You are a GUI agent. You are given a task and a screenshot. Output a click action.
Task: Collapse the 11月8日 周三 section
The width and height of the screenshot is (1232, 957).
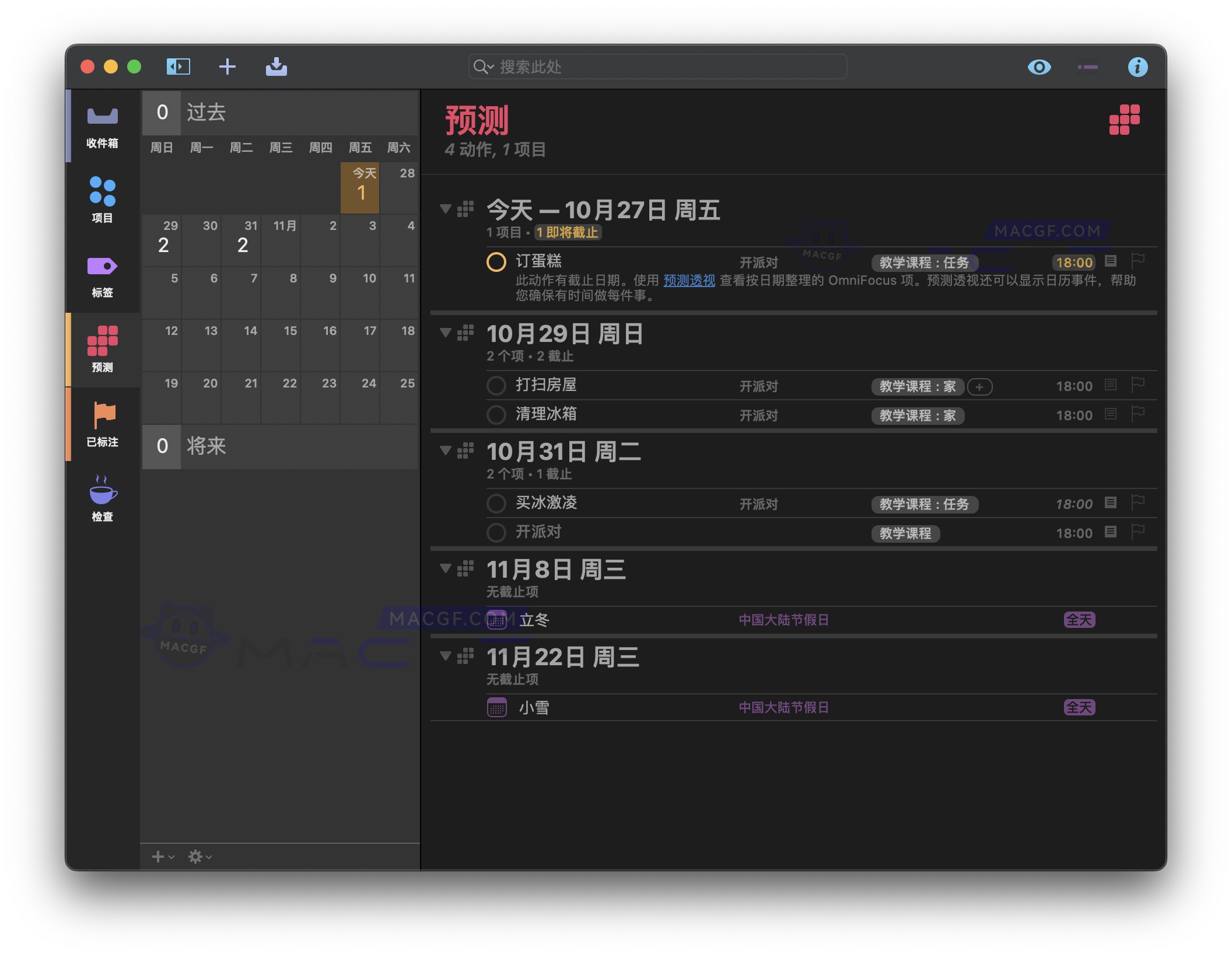coord(446,568)
